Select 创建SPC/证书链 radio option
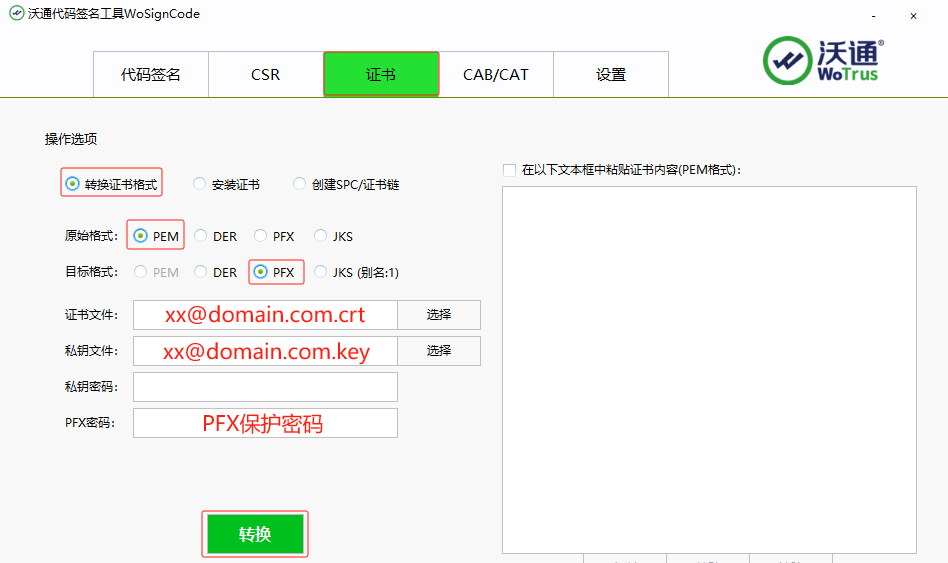Screen dimensions: 948x563 coord(300,184)
